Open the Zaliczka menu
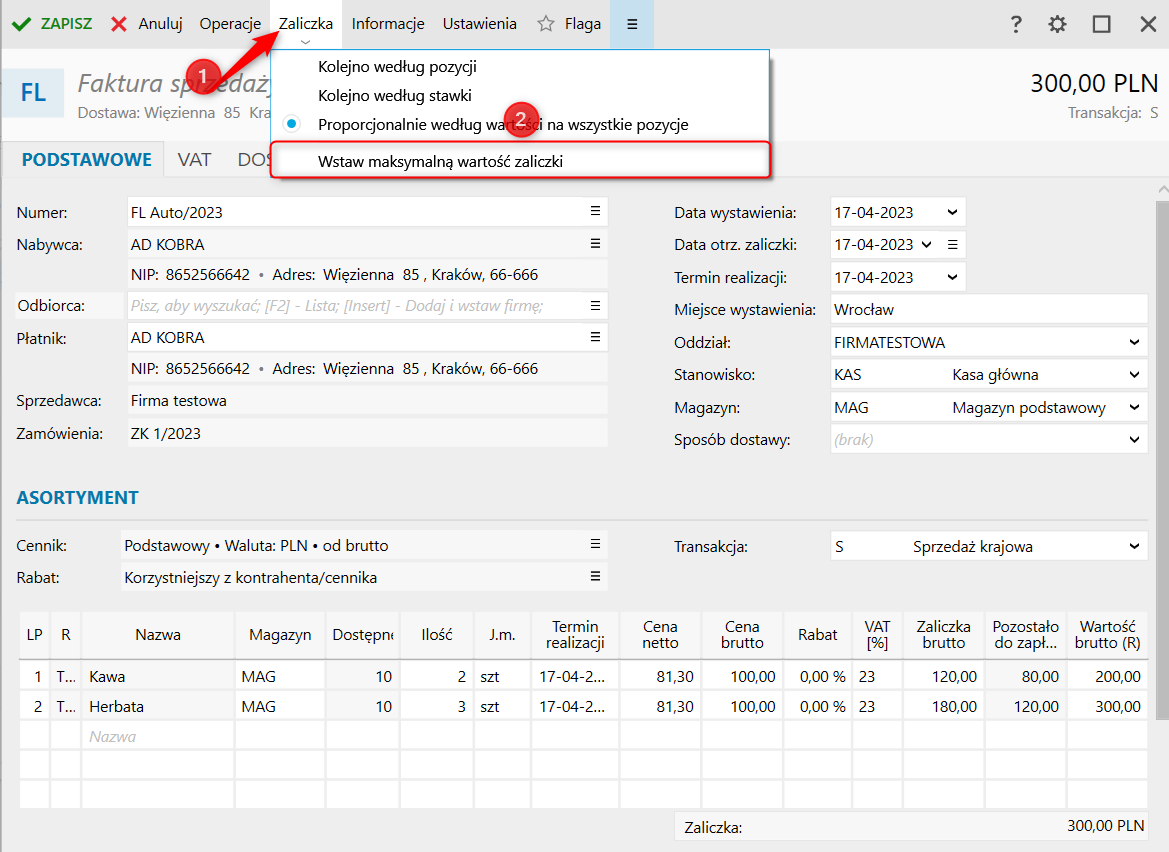Screen dimensions: 1169x852 click(306, 24)
